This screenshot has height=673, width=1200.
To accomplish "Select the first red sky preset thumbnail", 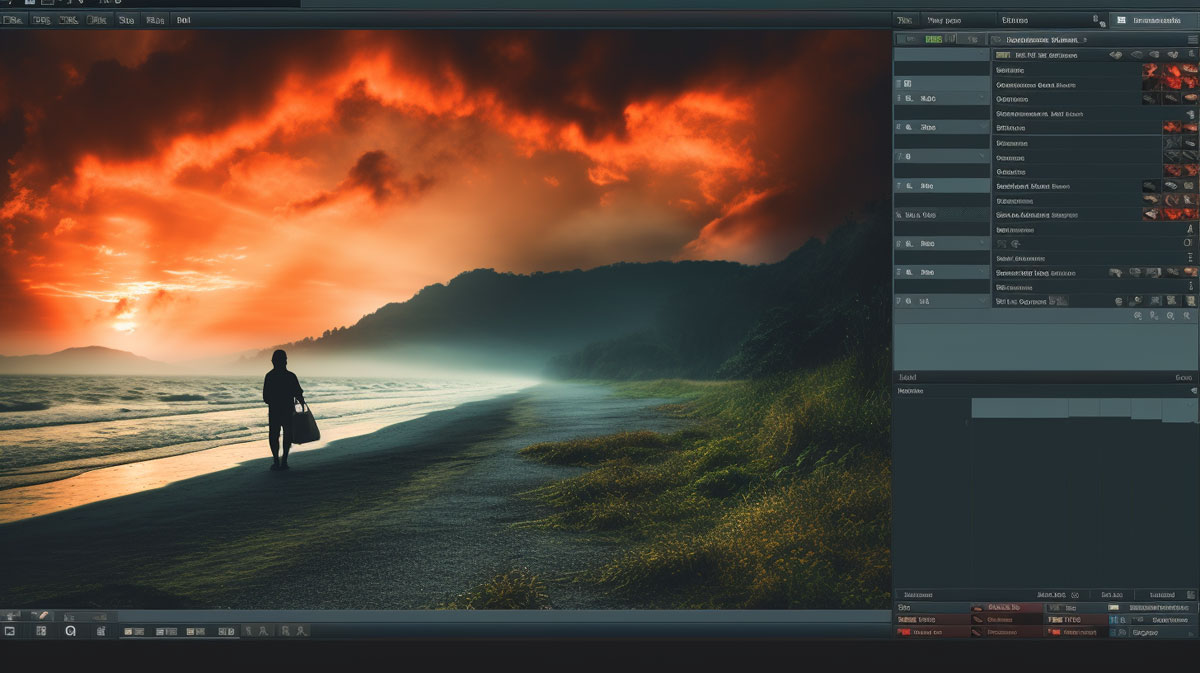I will (x=1151, y=70).
